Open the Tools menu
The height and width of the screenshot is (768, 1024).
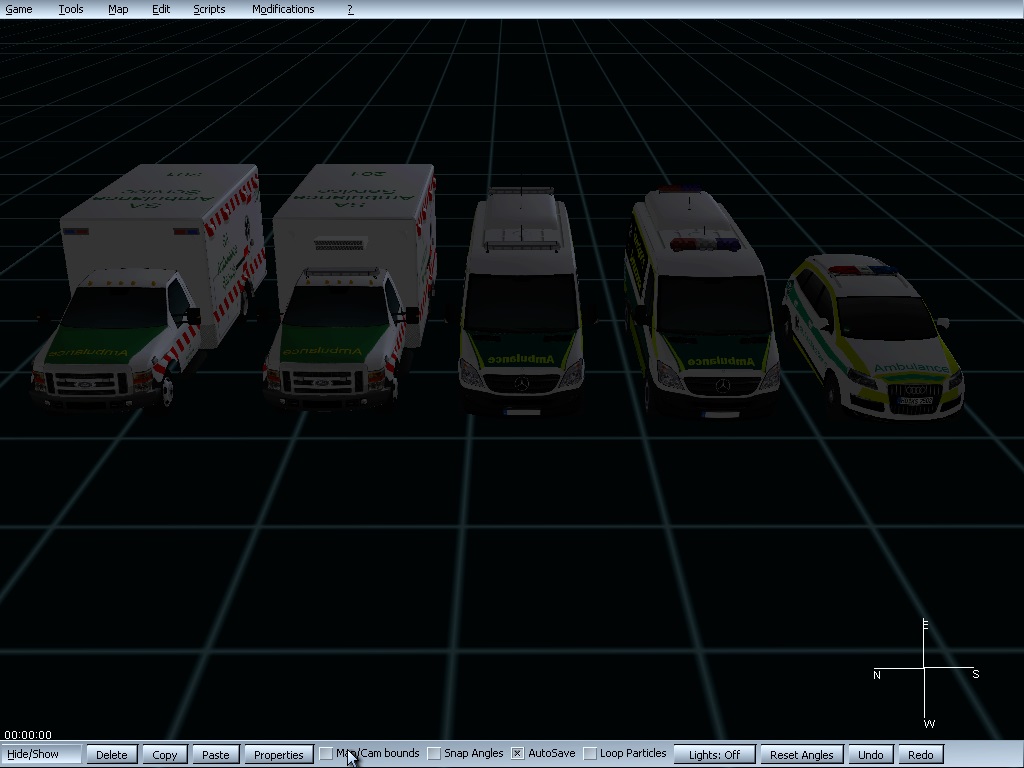point(71,9)
